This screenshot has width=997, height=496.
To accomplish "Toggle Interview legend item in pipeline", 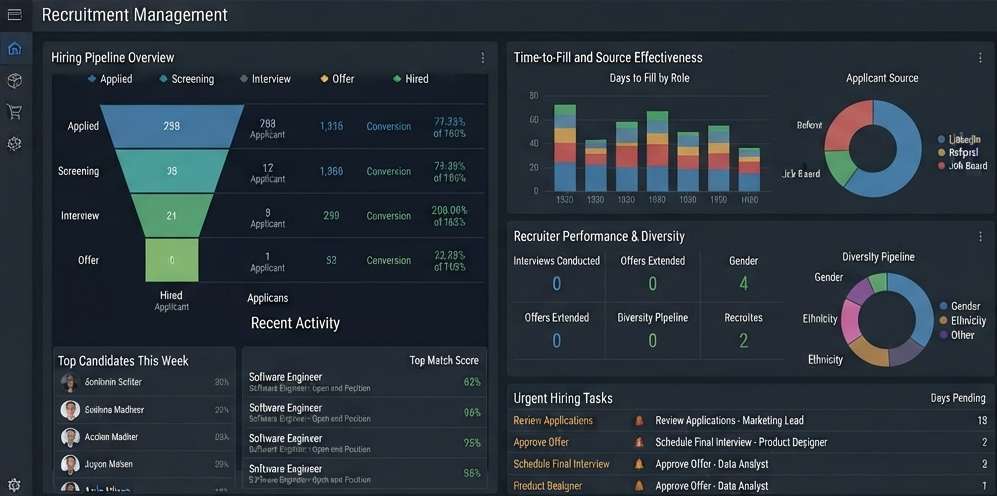I will point(265,79).
